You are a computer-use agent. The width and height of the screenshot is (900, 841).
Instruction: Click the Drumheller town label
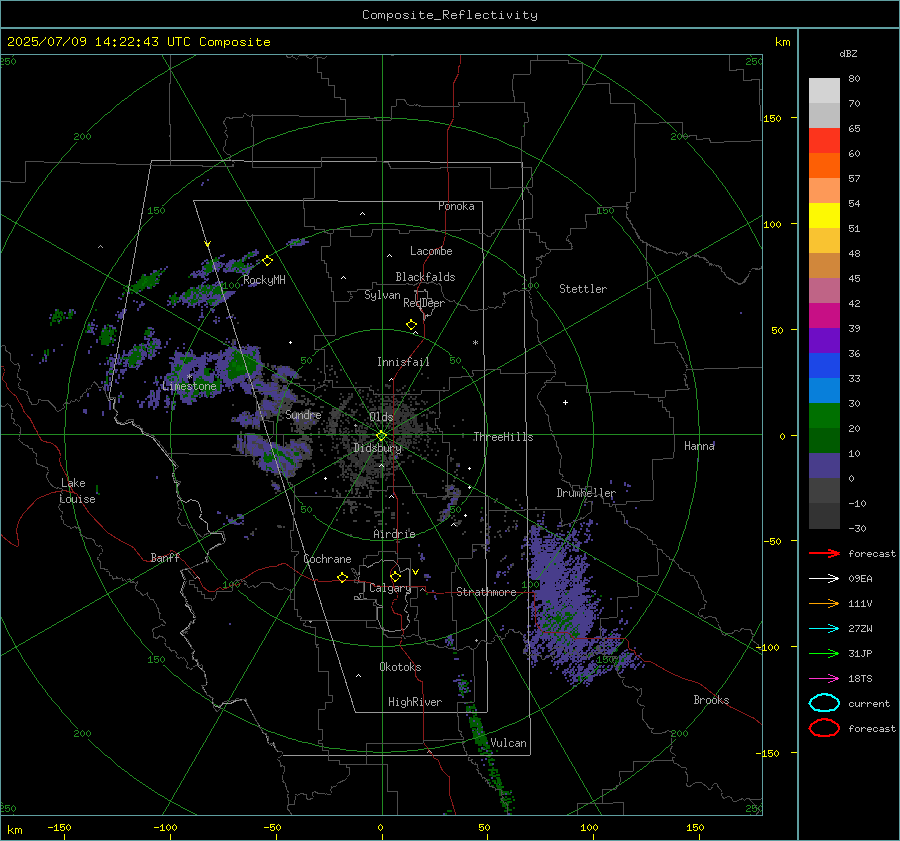pyautogui.click(x=585, y=493)
